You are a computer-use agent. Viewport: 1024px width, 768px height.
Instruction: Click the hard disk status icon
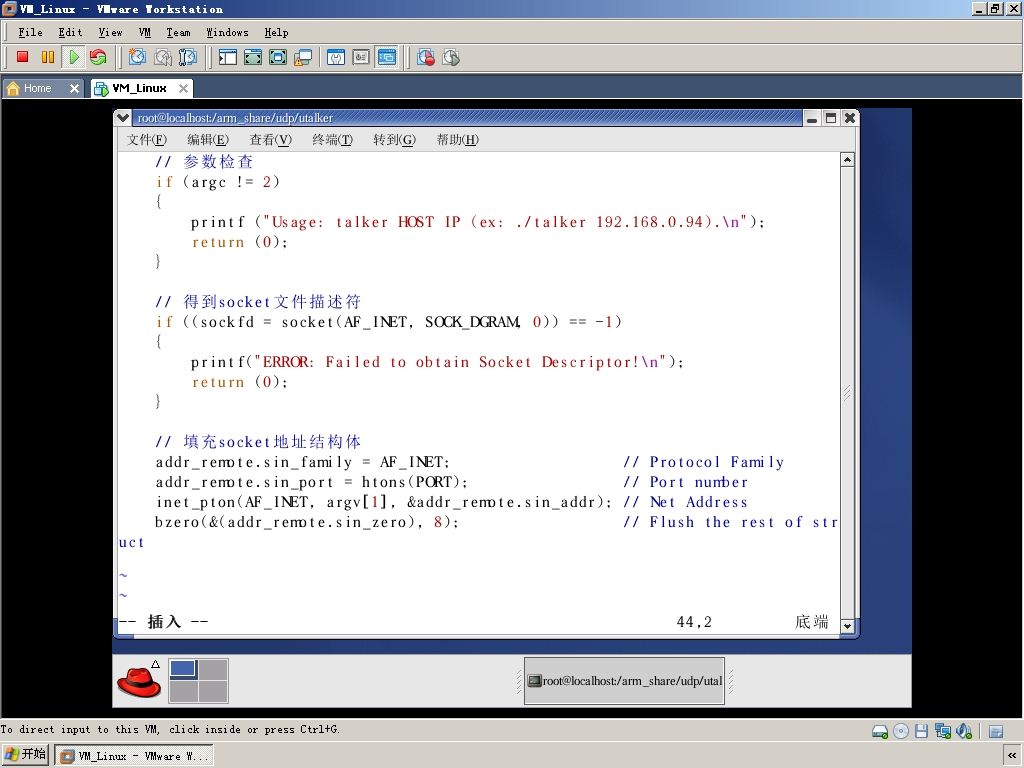click(x=880, y=731)
